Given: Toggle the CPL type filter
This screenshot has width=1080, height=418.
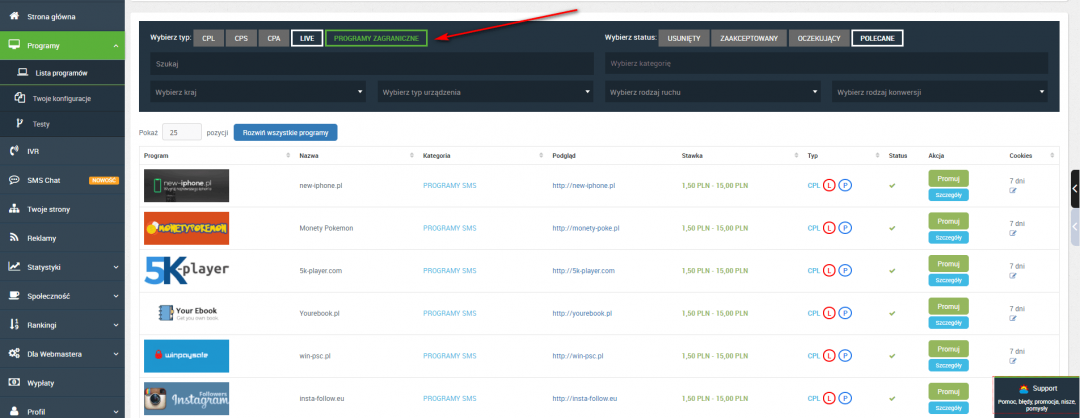Looking at the screenshot, I should click(x=208, y=38).
